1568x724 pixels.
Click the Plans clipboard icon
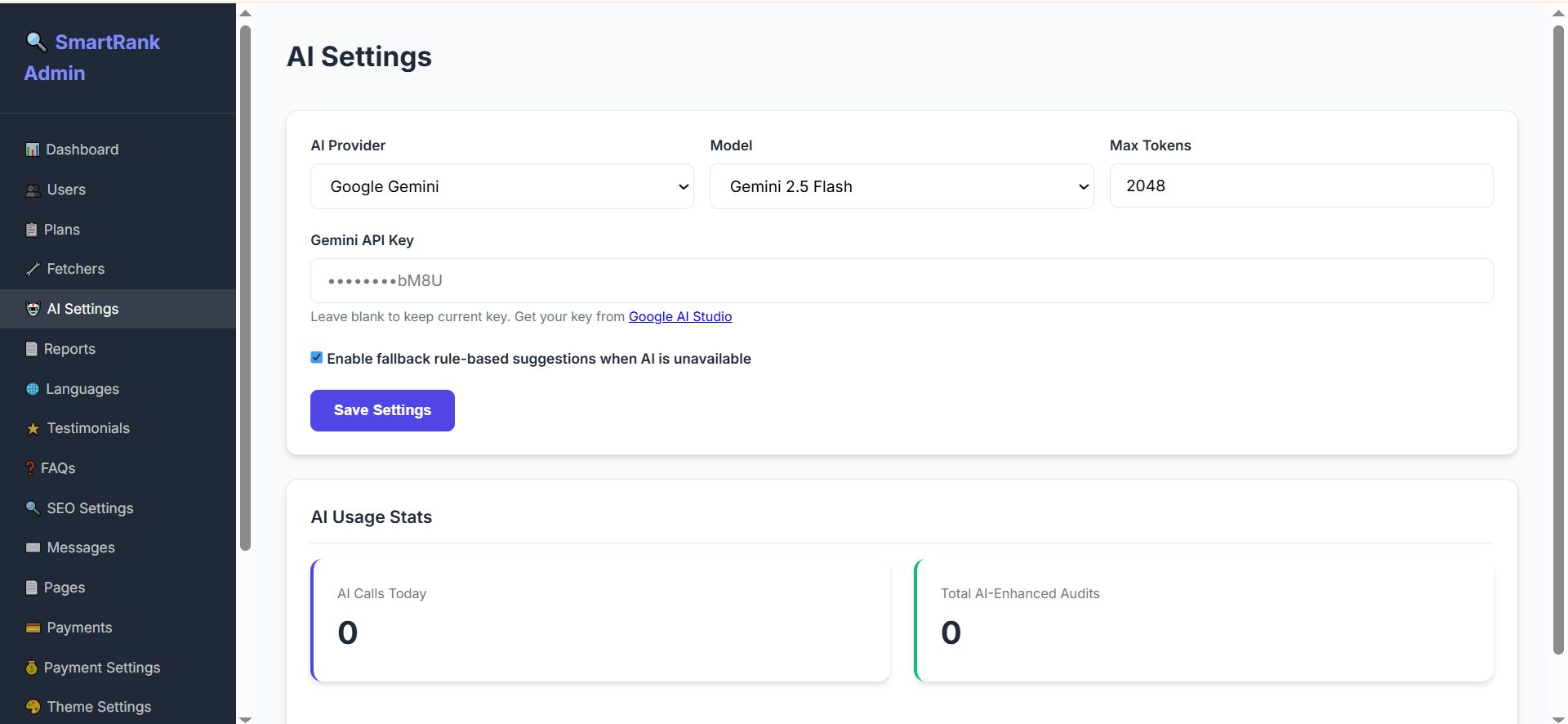[x=32, y=230]
